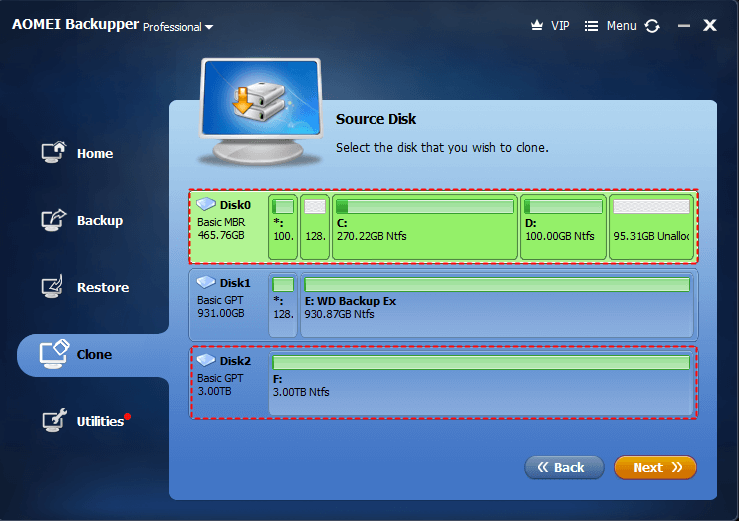Minimize the AOMEI Backupper window
This screenshot has height=521, width=739.
point(684,26)
